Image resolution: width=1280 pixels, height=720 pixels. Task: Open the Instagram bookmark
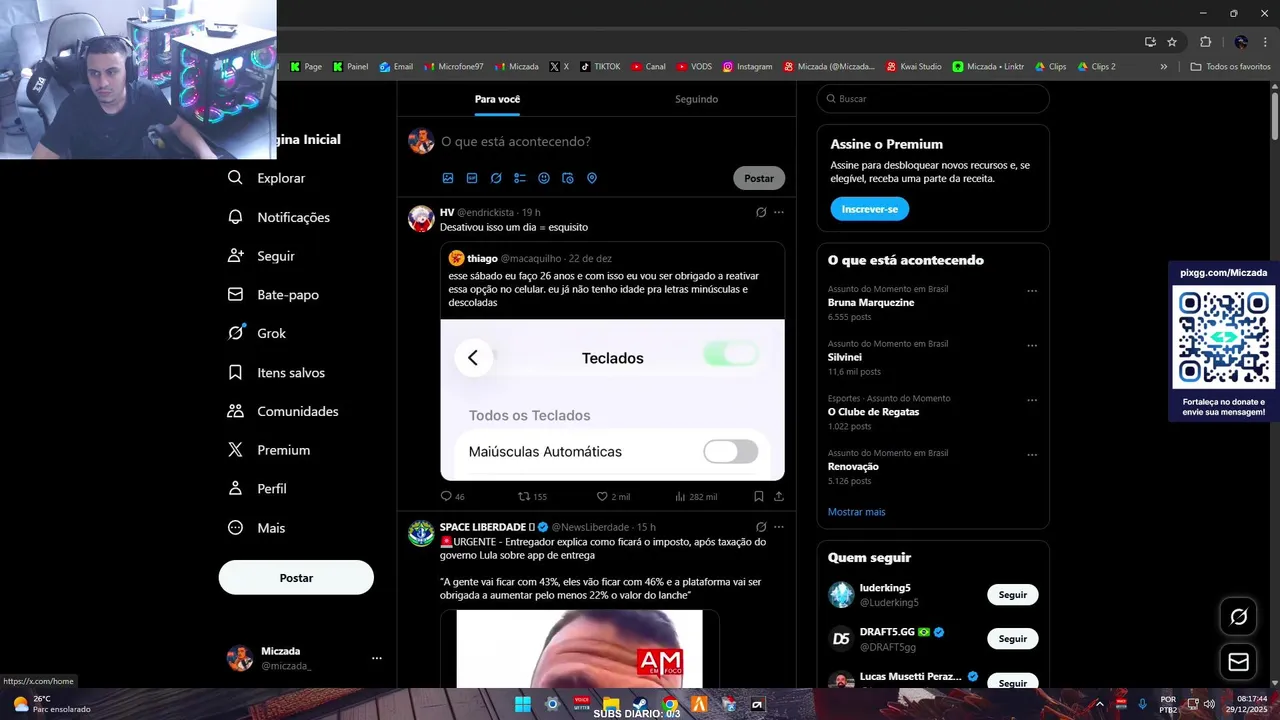747,67
